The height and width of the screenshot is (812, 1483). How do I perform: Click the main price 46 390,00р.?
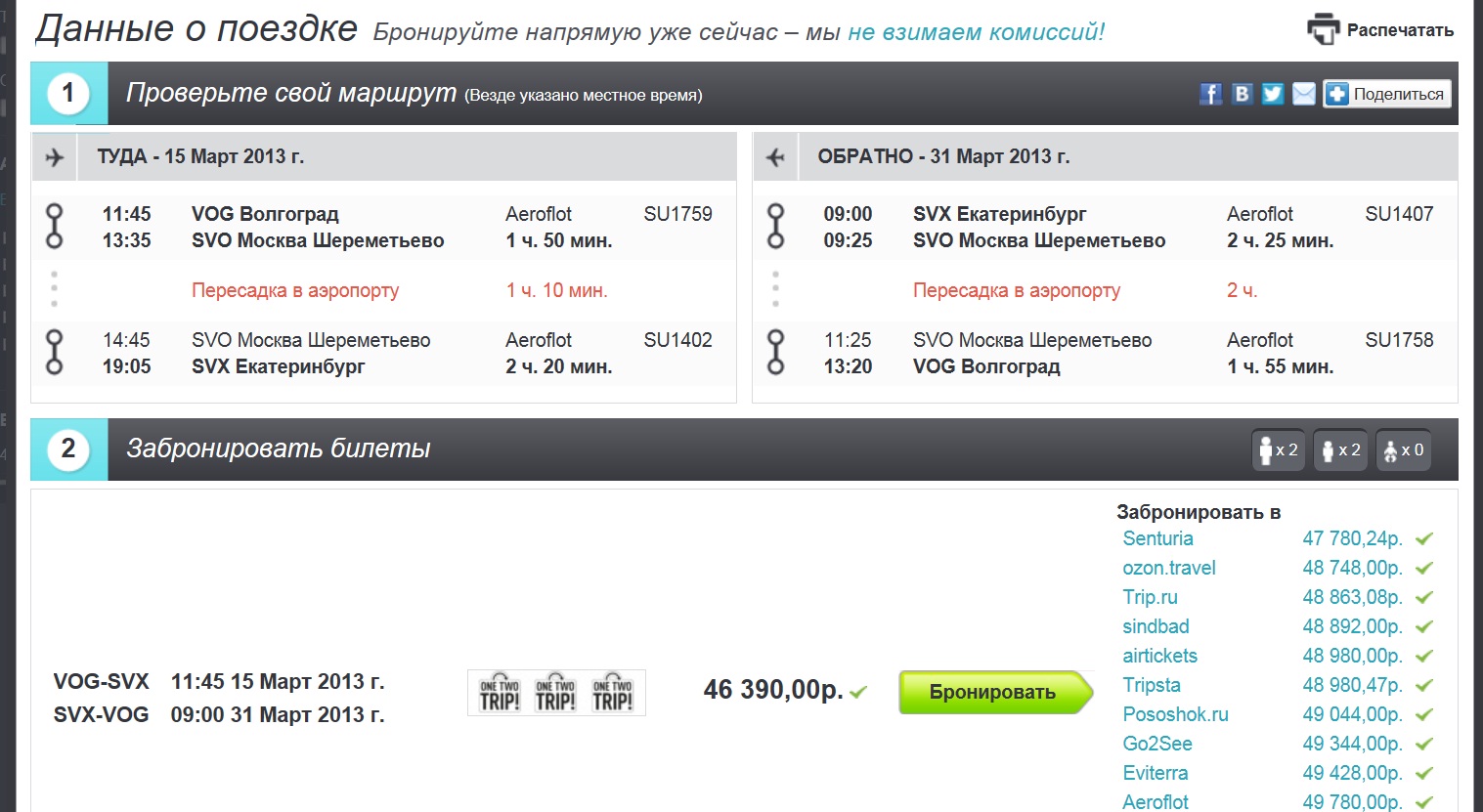point(773,690)
